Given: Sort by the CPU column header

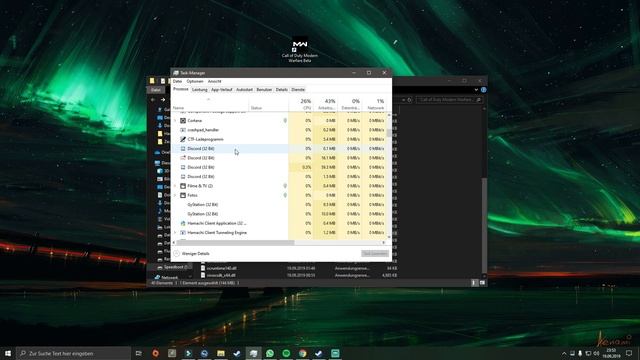Looking at the screenshot, I should coord(301,104).
